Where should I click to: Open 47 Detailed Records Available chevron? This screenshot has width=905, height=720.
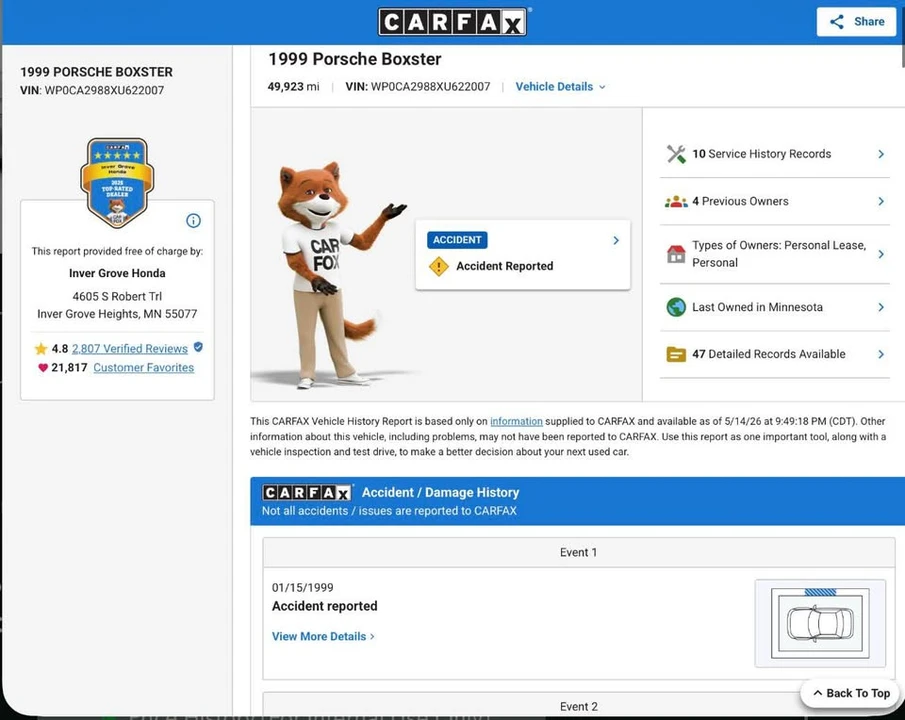[881, 354]
